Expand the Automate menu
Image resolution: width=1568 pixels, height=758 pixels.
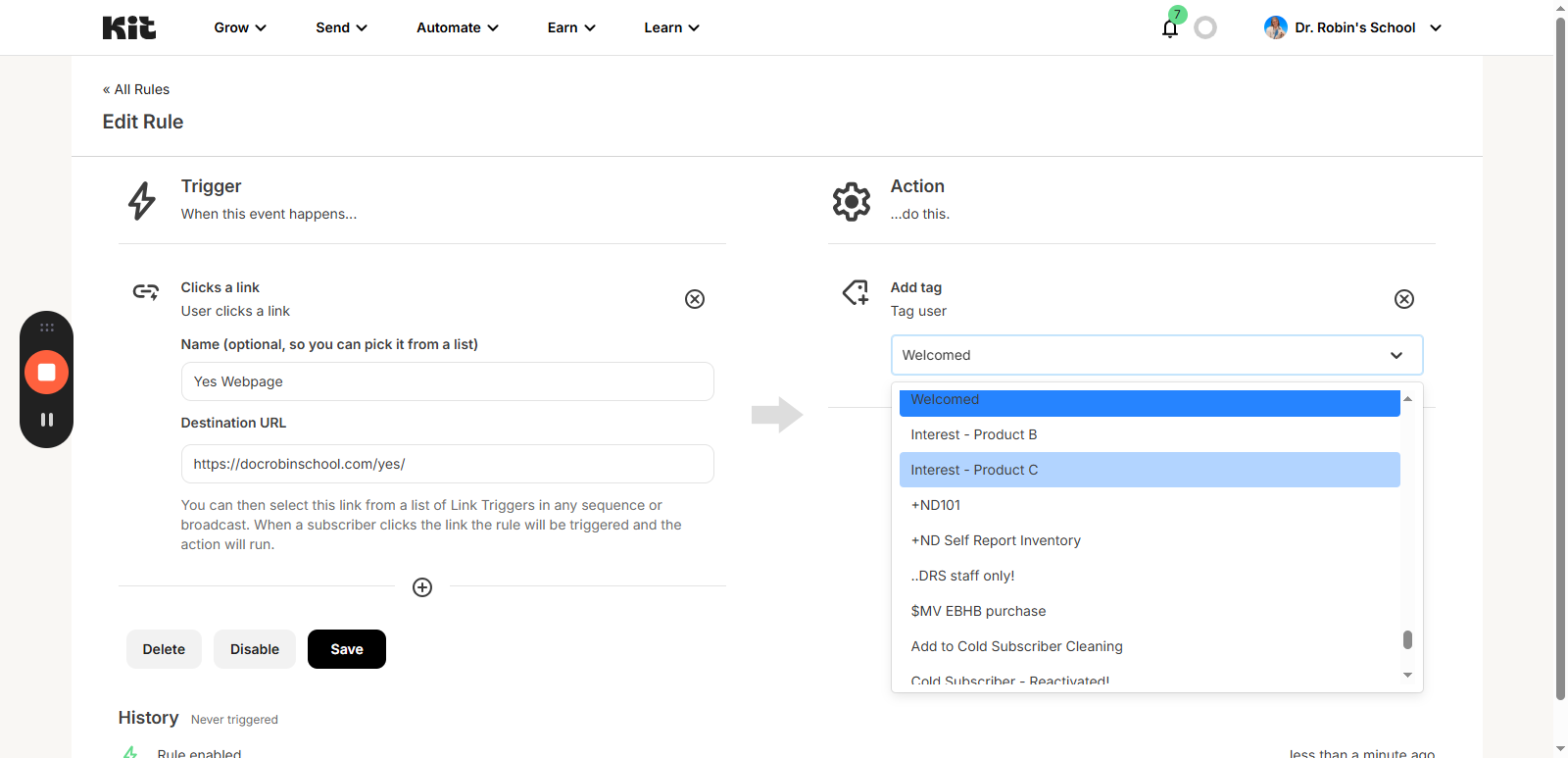457,27
